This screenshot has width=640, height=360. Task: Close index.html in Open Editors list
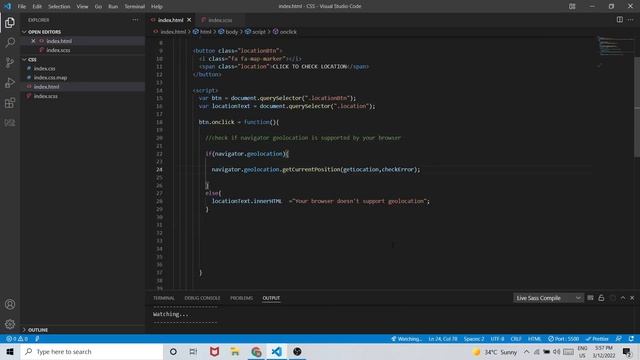[33, 41]
